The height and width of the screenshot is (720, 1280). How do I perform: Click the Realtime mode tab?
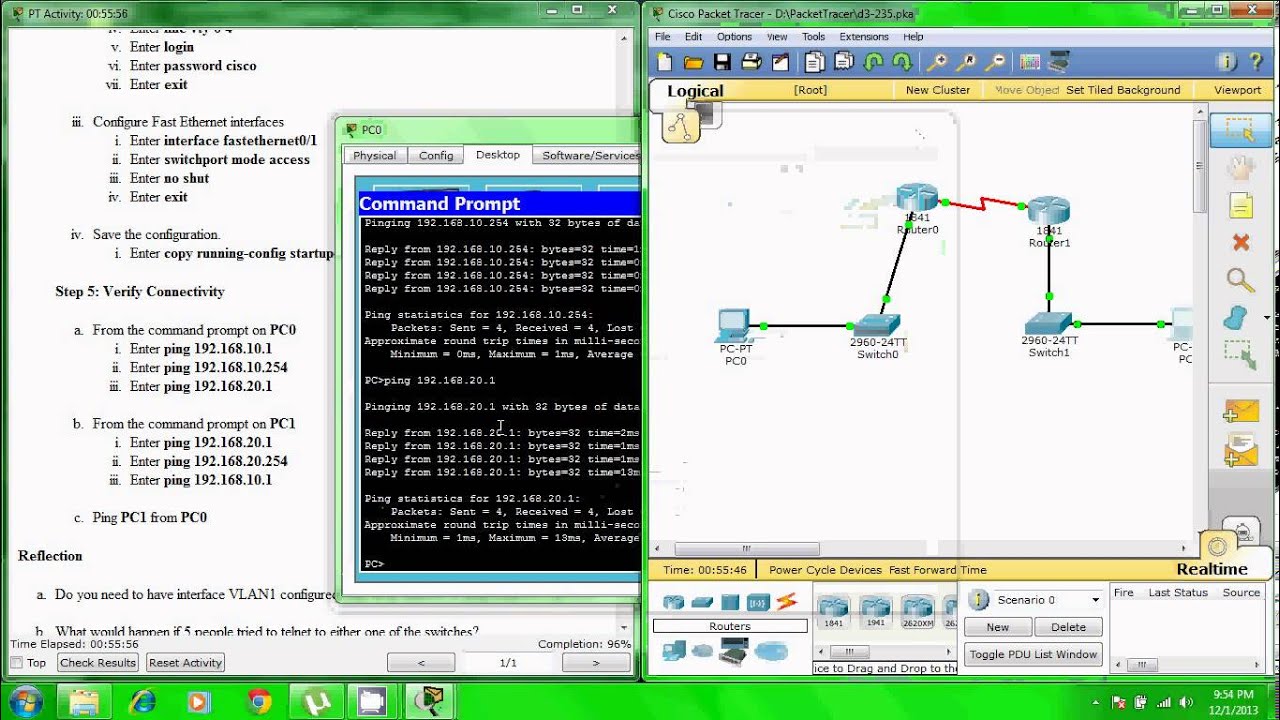[x=1212, y=569]
